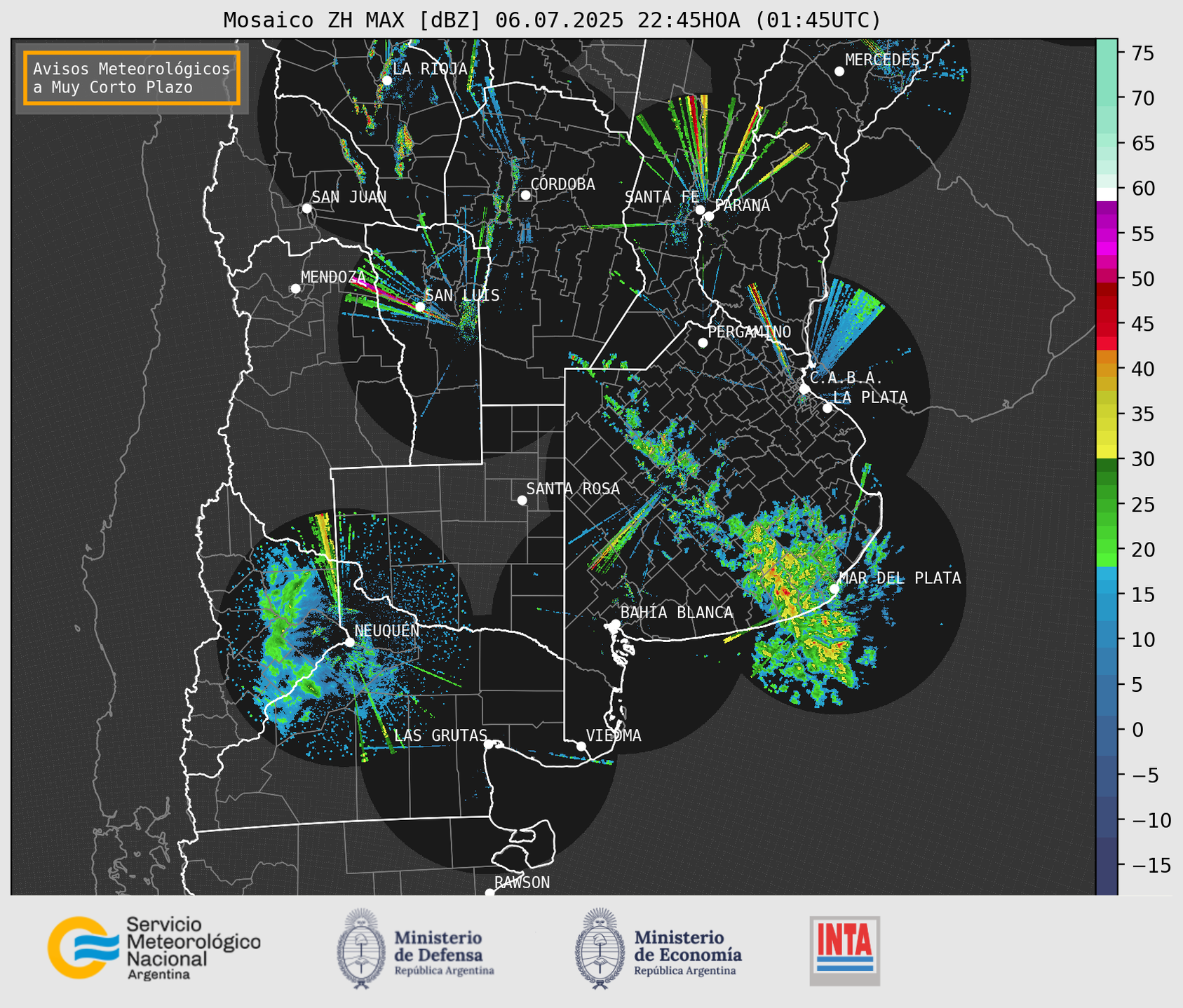Image resolution: width=1183 pixels, height=1008 pixels.
Task: Click the 55 dBZ magenta color band
Action: 1107,234
